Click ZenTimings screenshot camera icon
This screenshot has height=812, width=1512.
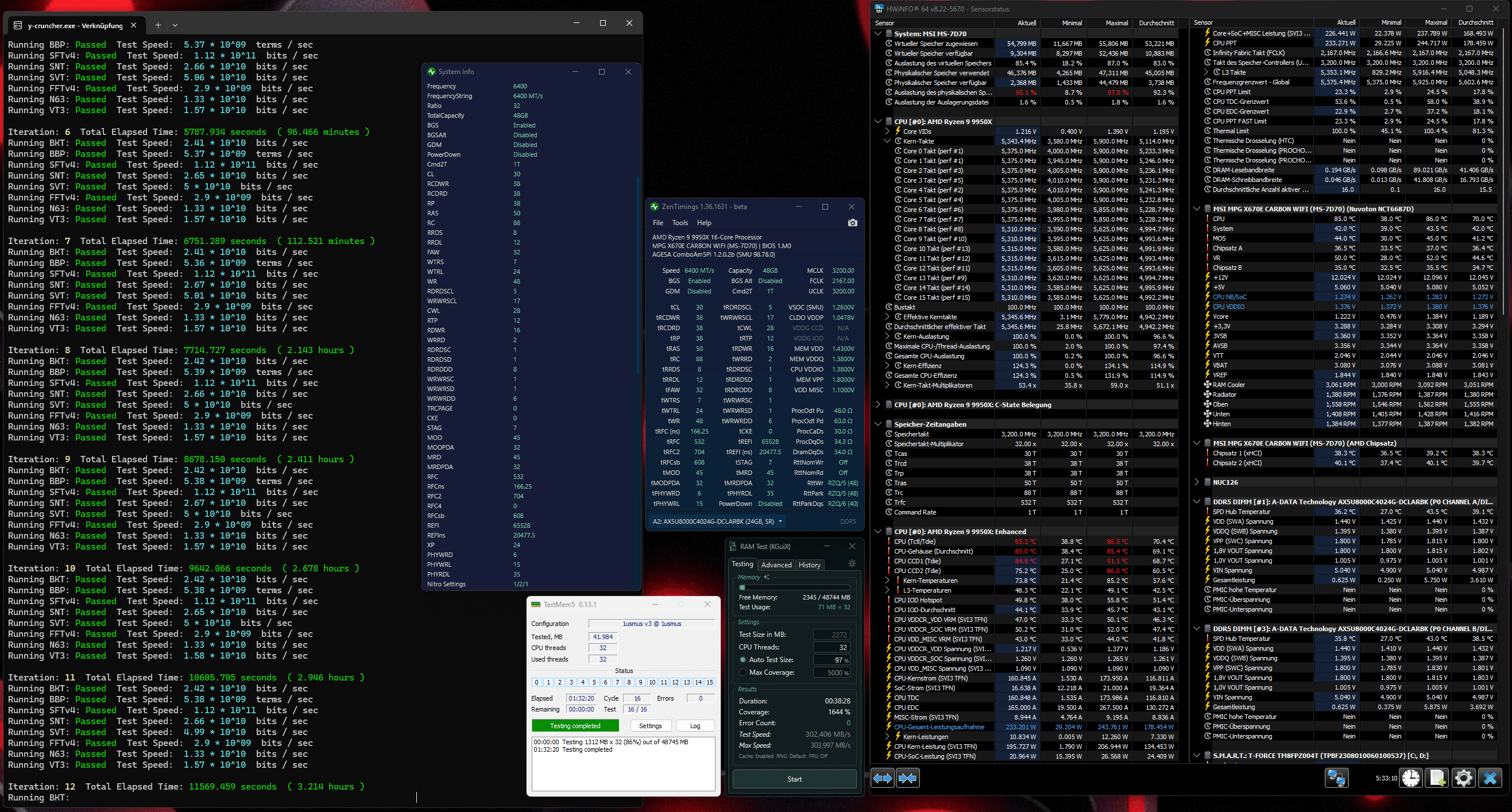point(852,222)
